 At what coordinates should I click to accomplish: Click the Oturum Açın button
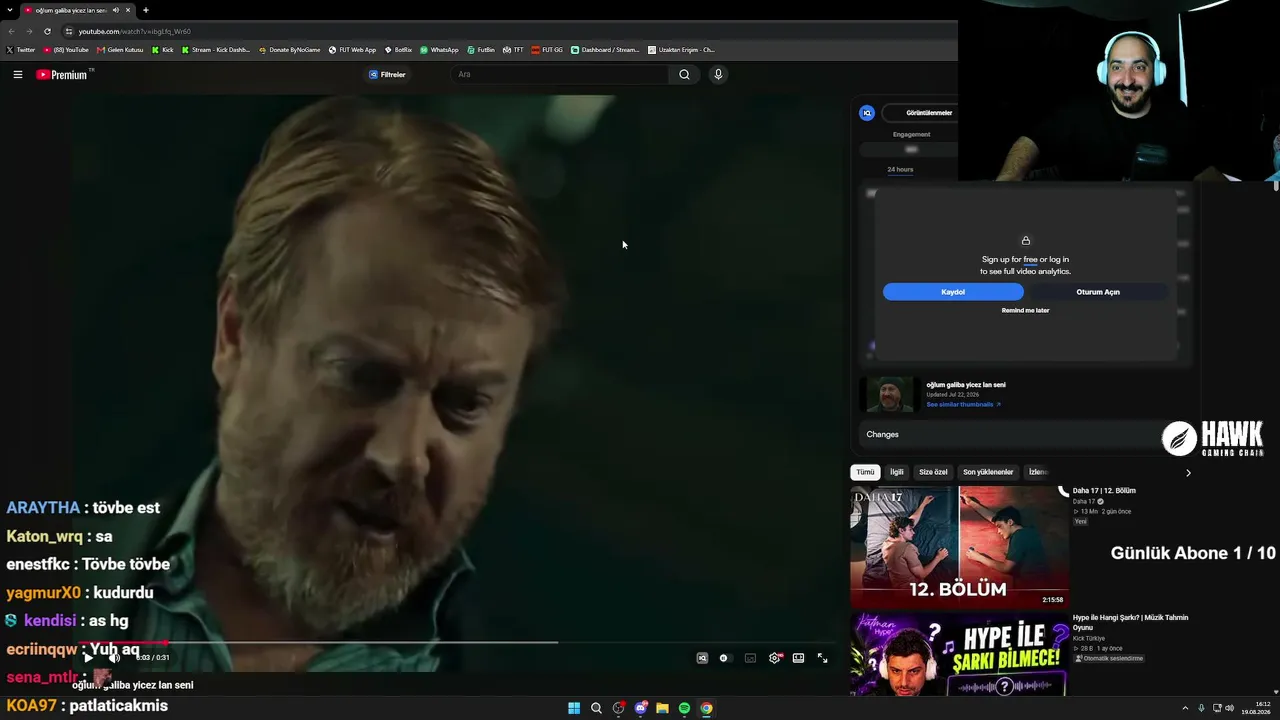(1098, 292)
